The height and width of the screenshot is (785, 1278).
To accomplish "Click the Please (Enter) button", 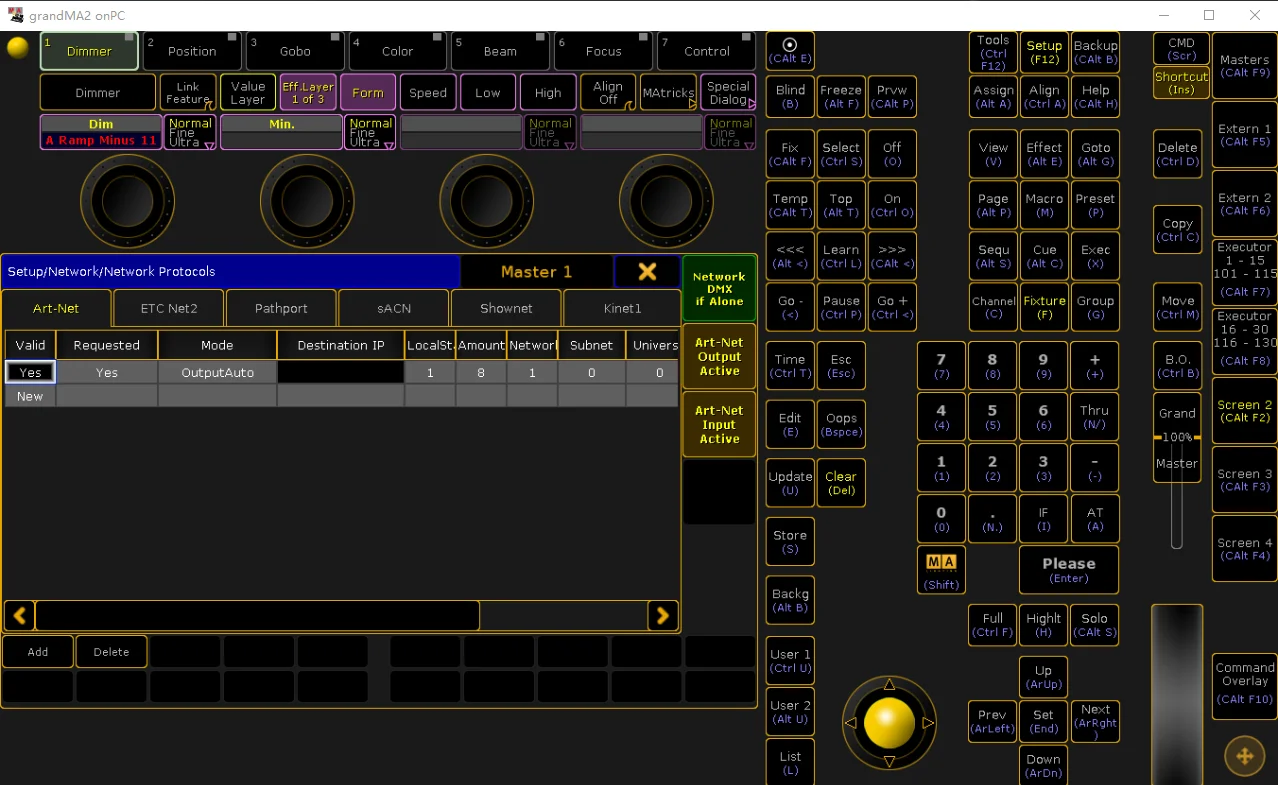I will pyautogui.click(x=1069, y=570).
